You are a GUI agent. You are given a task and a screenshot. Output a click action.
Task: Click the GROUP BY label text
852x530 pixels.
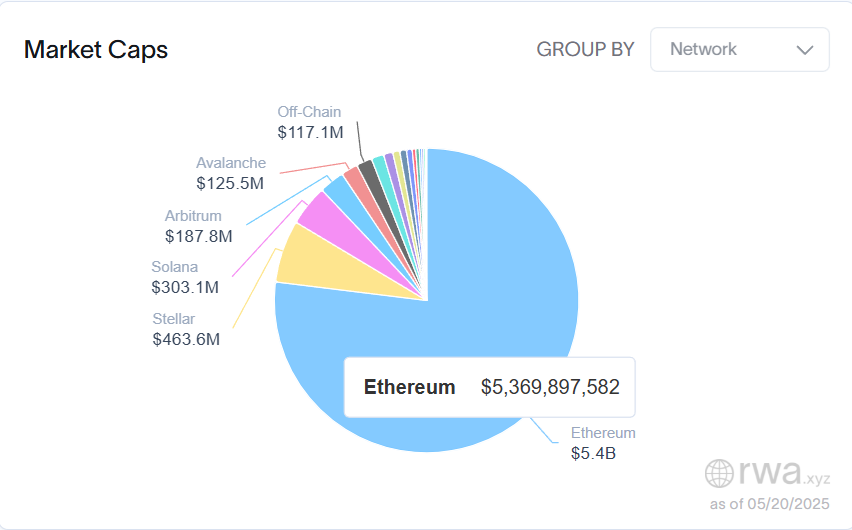[585, 49]
